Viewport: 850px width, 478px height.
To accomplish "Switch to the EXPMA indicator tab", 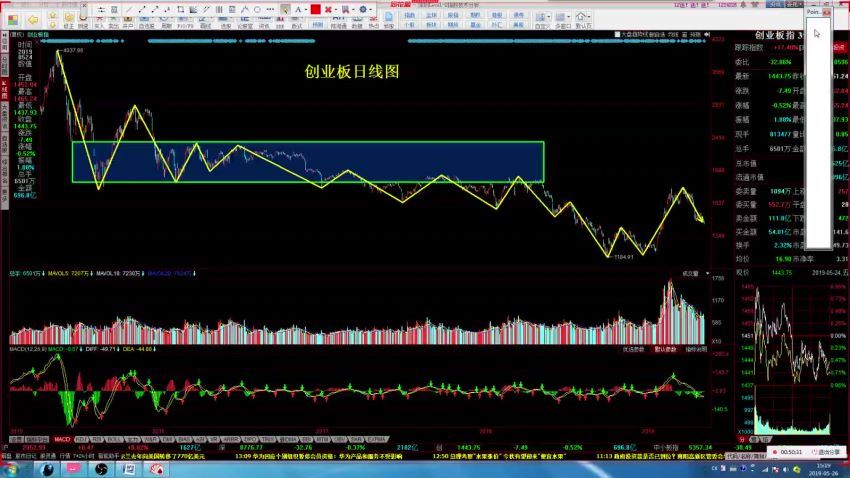I will (x=377, y=439).
